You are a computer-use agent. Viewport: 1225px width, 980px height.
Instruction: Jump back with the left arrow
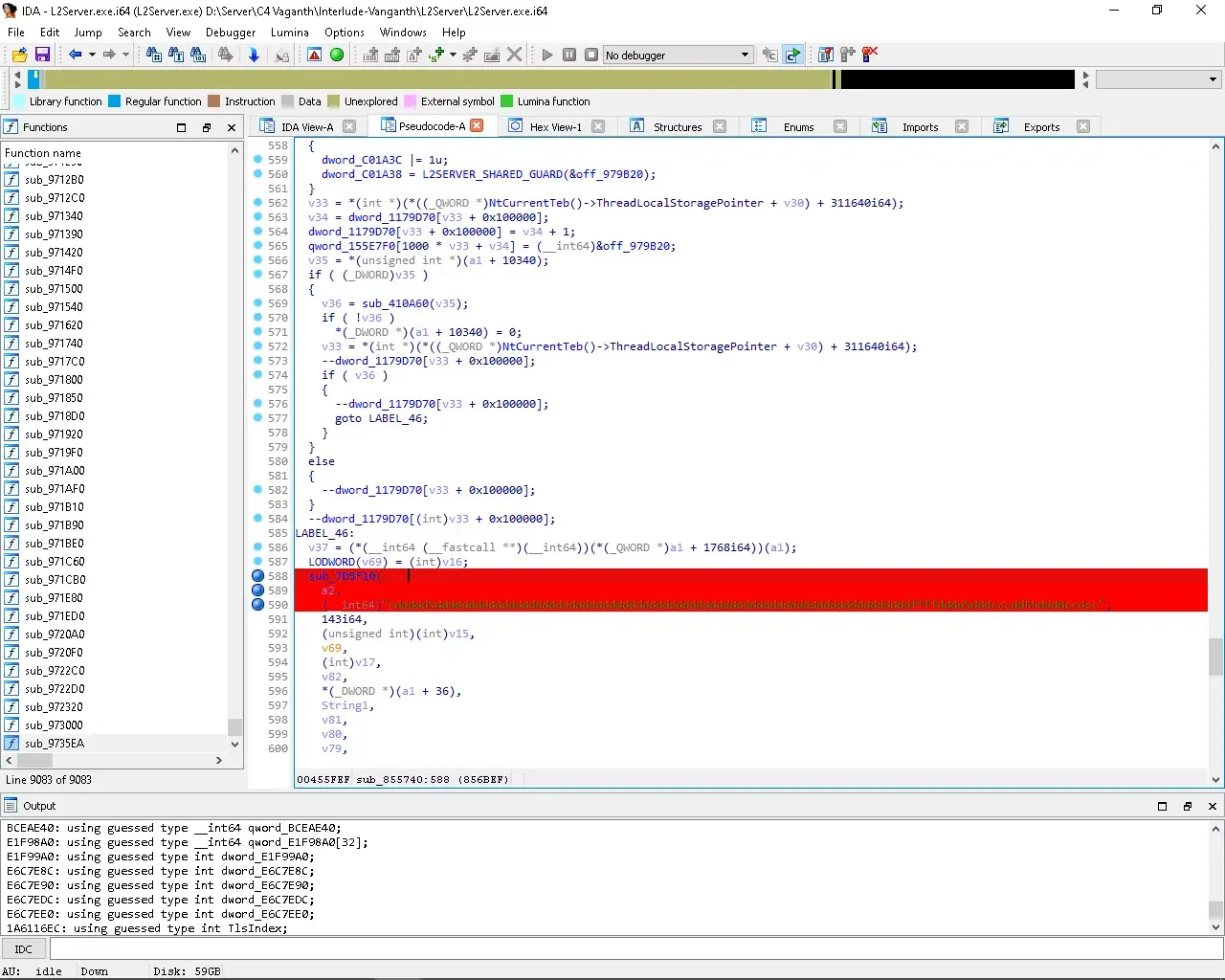tap(75, 55)
